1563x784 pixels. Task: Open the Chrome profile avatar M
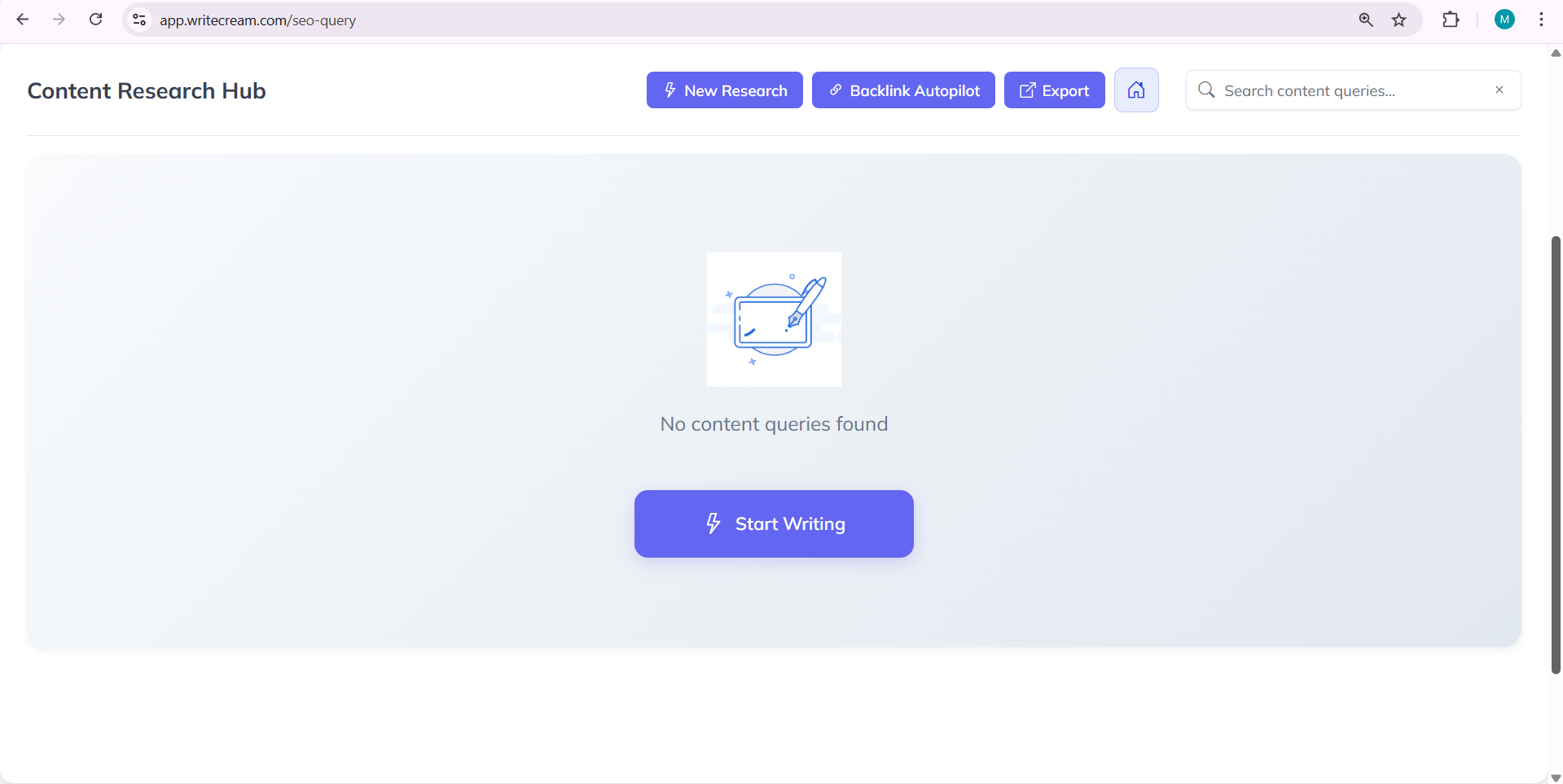(1504, 20)
